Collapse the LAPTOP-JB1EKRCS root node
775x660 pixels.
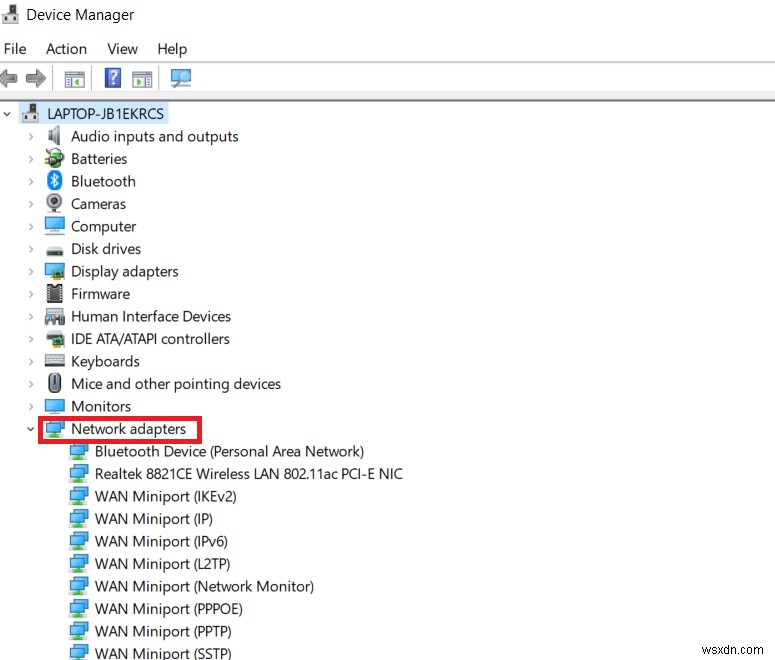[x=7, y=114]
